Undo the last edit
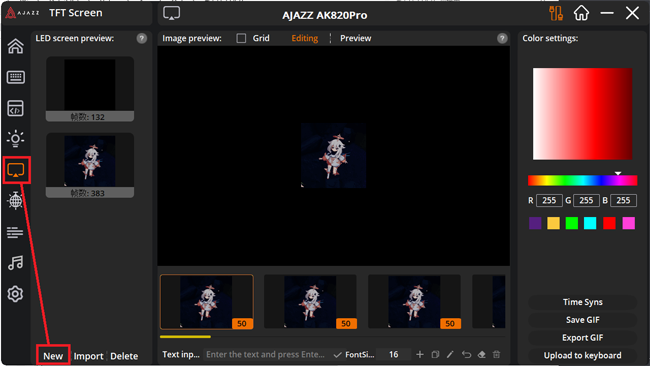Viewport: 650px width, 366px height. click(x=466, y=354)
